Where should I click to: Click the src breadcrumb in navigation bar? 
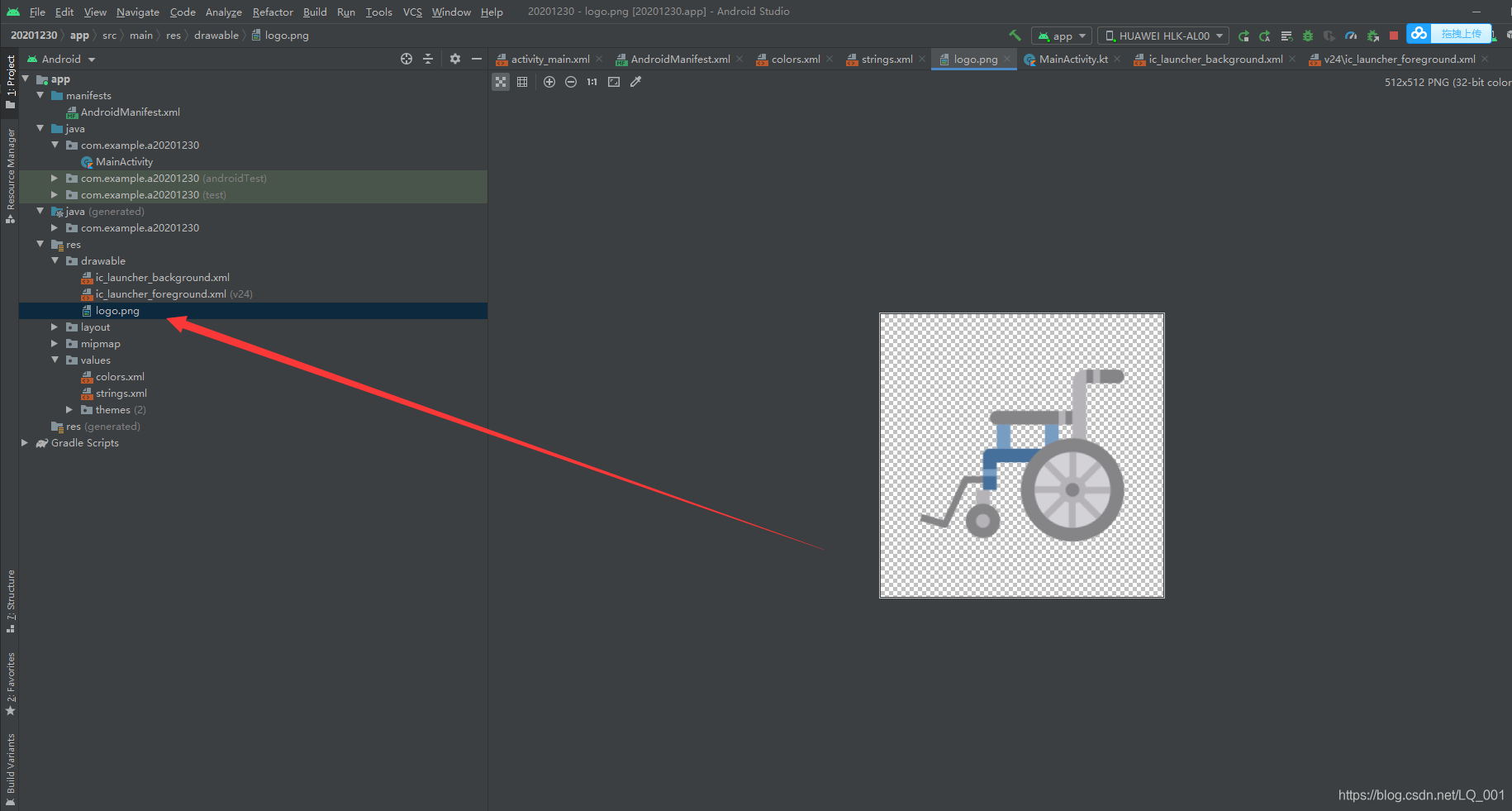click(110, 36)
